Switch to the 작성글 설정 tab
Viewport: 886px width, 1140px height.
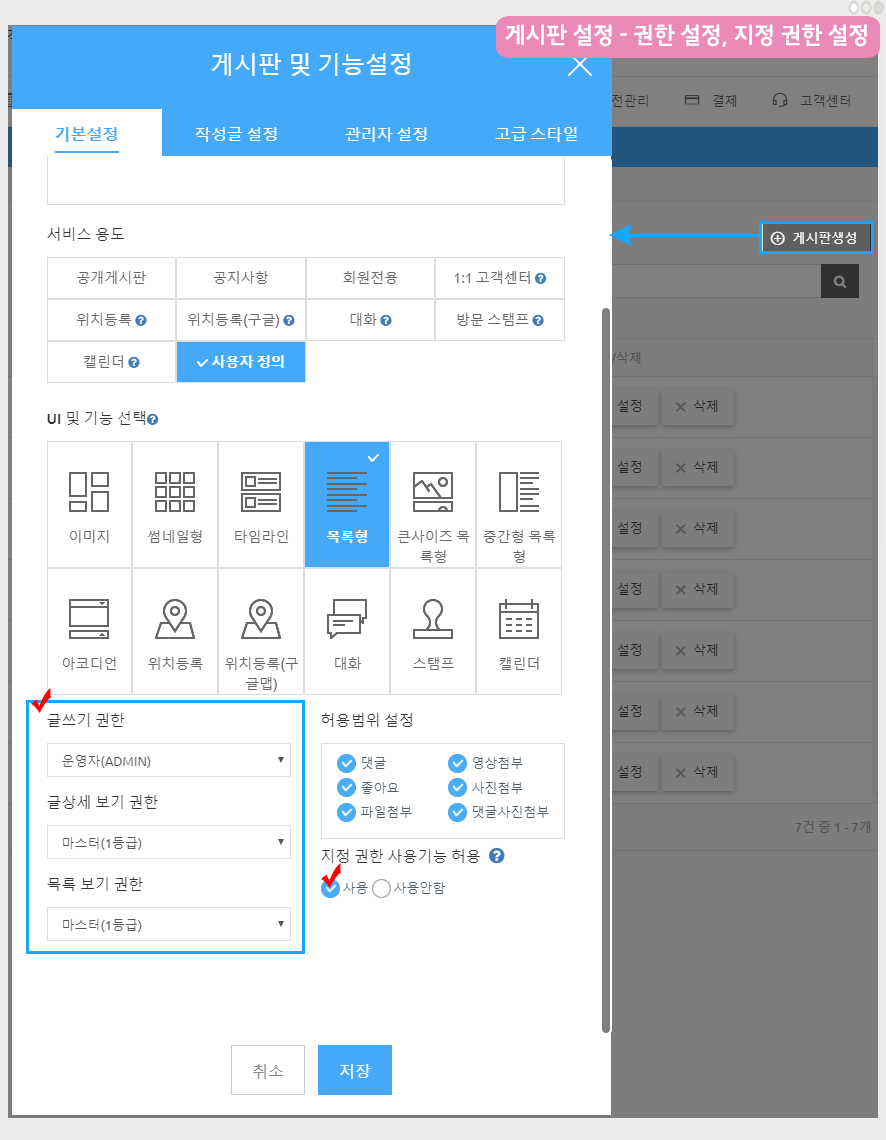click(x=236, y=134)
